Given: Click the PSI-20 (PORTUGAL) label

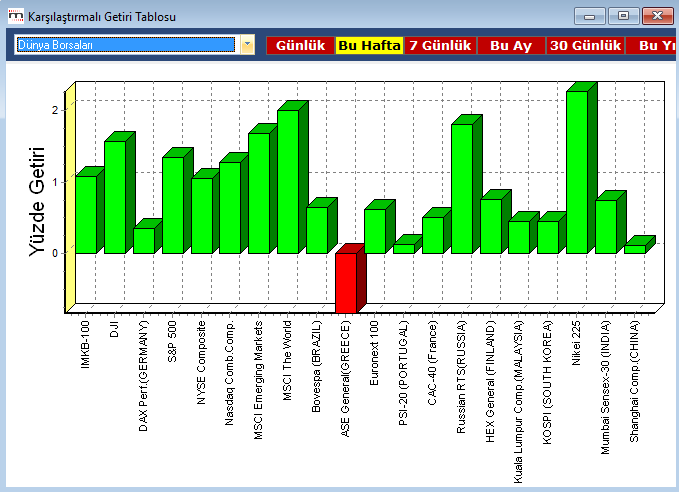Looking at the screenshot, I should 403,373.
